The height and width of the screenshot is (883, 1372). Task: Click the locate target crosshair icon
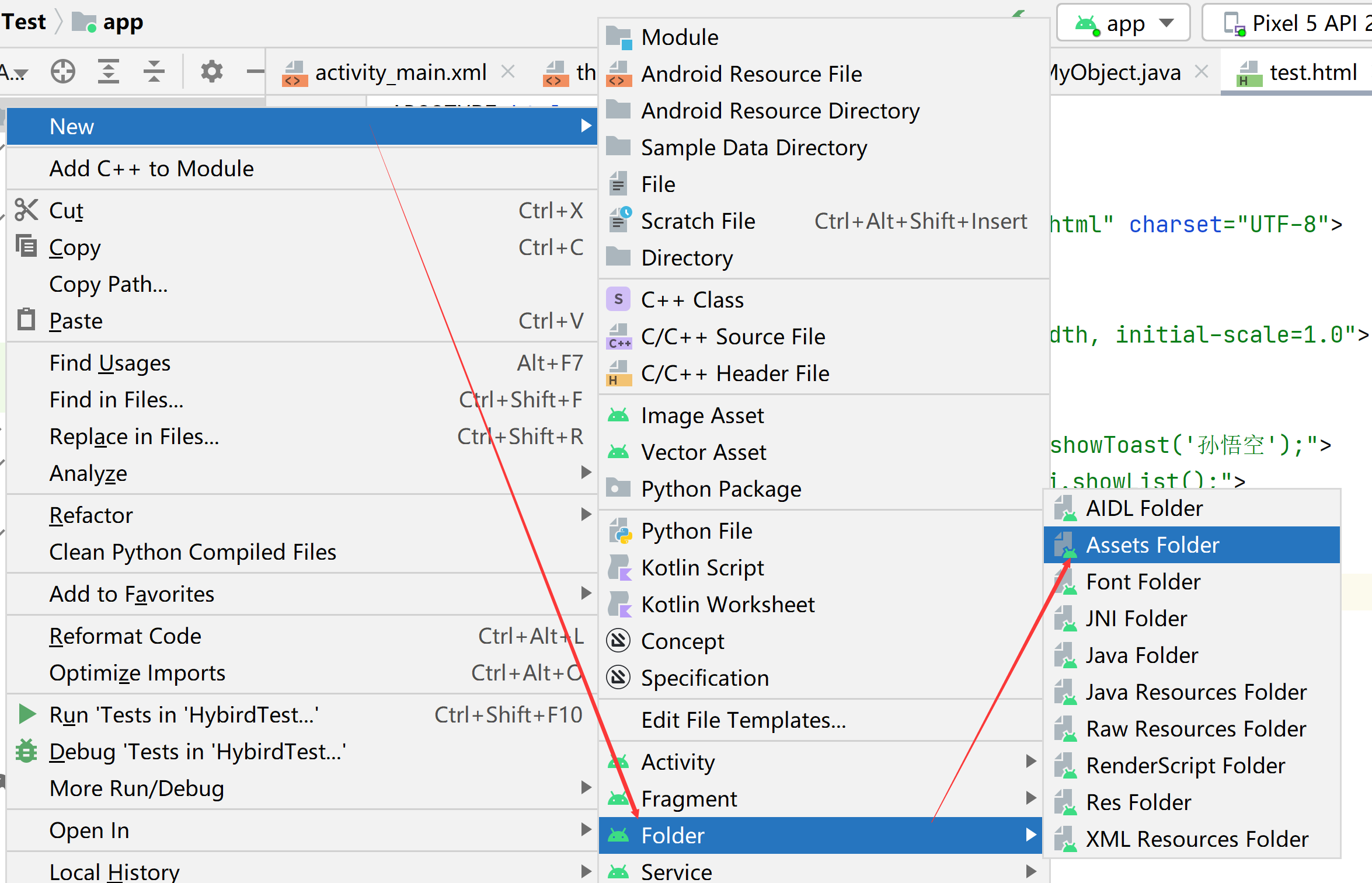(62, 72)
